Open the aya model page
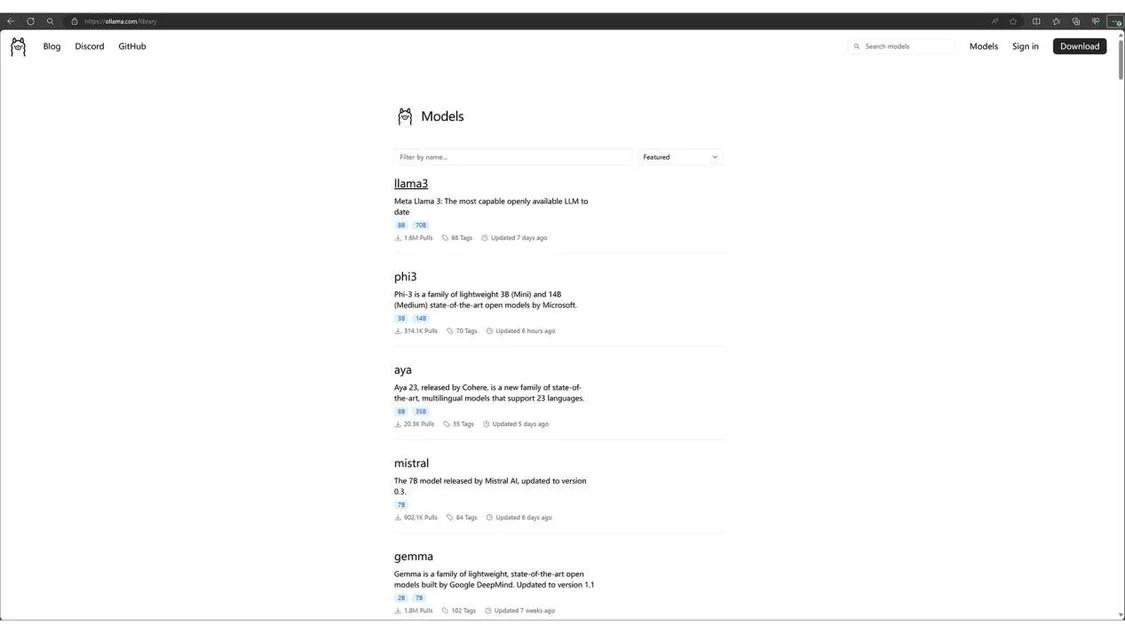Image resolution: width=1125 pixels, height=633 pixels. pyautogui.click(x=403, y=370)
